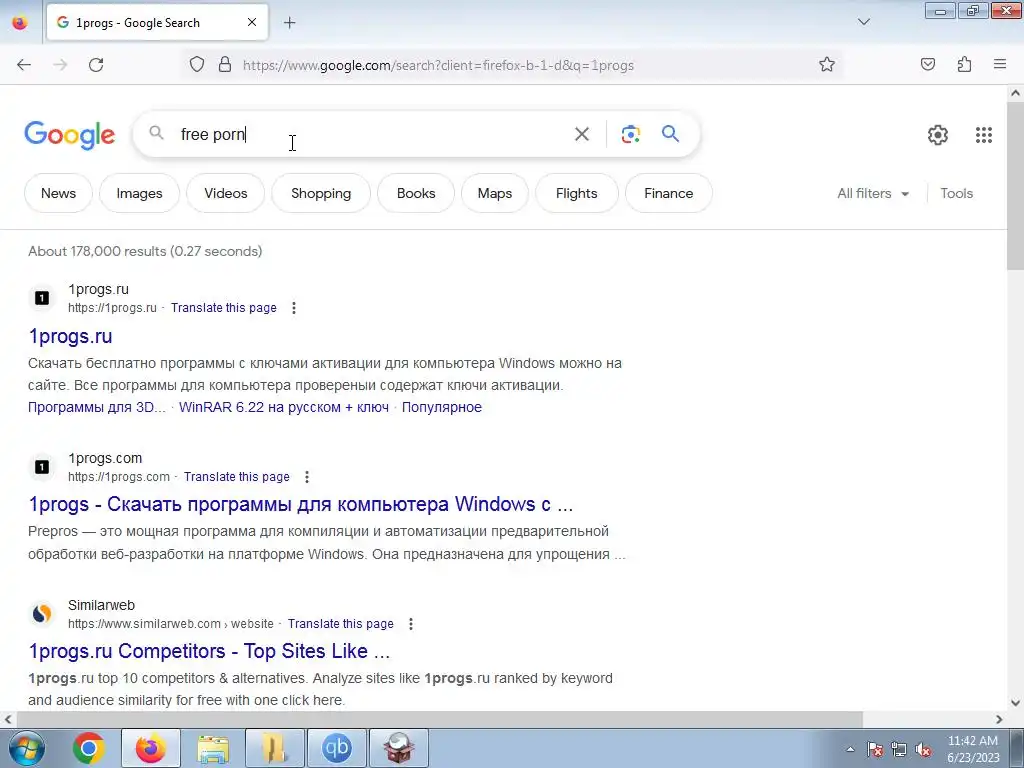This screenshot has width=1024, height=768.
Task: Click the forward navigation arrow
Action: tap(60, 65)
